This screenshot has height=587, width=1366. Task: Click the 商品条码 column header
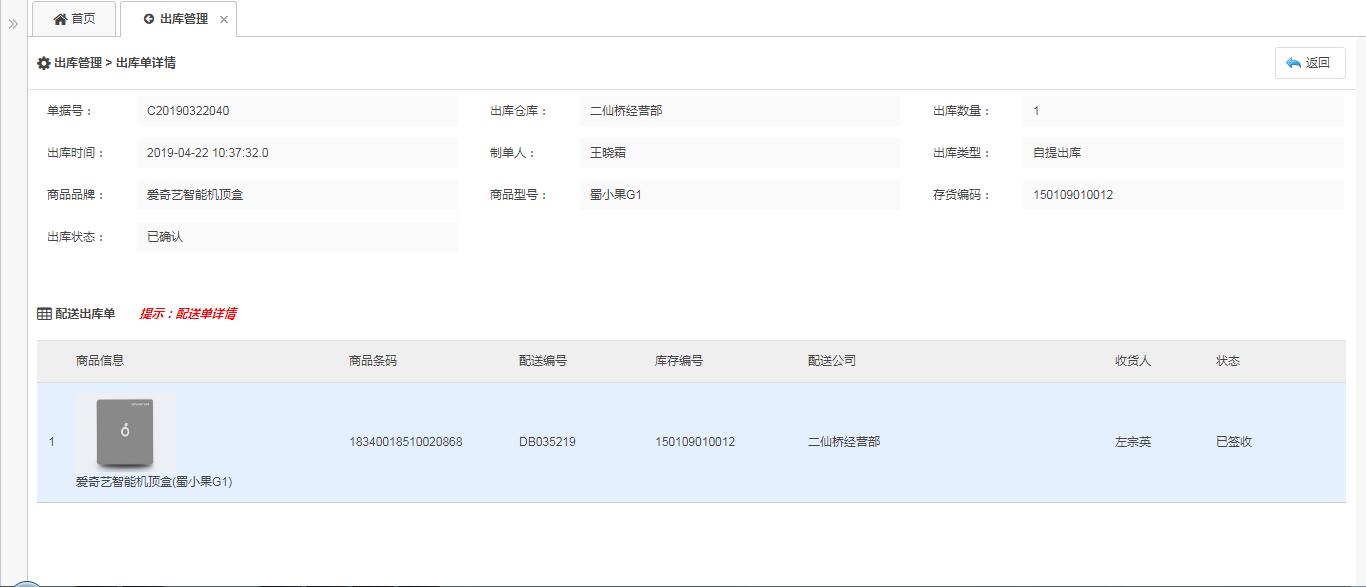(373, 361)
